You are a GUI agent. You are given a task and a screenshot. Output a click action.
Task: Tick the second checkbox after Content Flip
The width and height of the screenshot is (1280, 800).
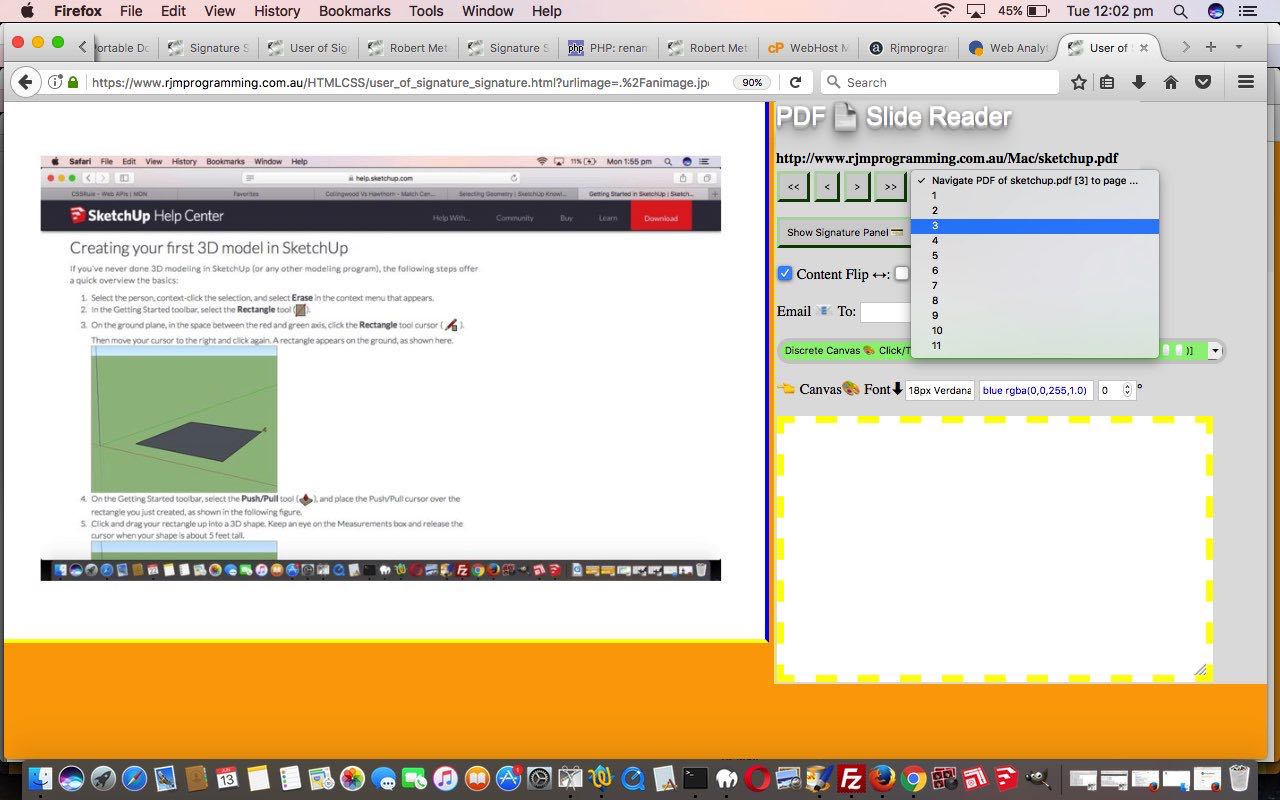(902, 273)
